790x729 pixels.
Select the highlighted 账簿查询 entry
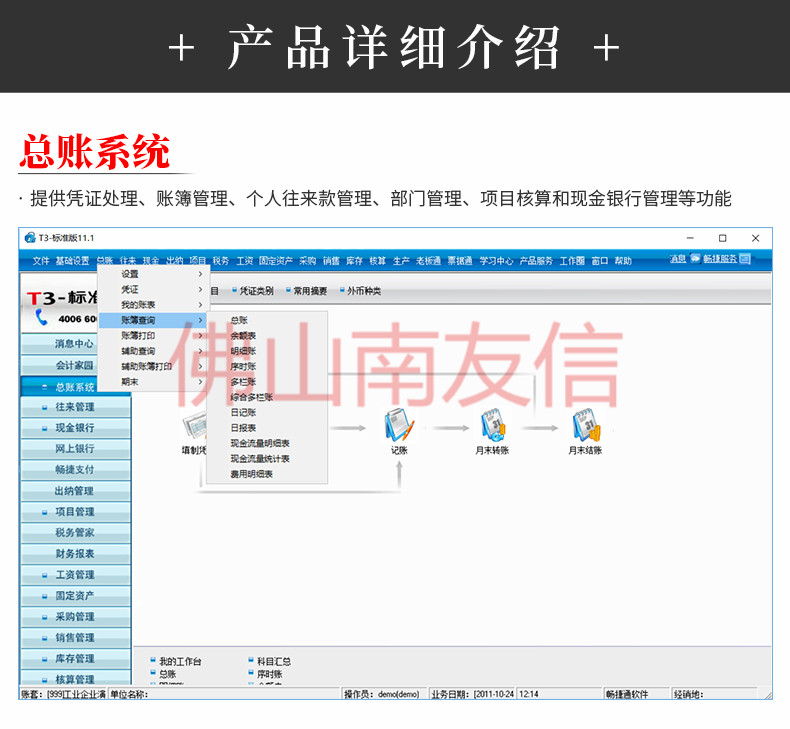(154, 320)
